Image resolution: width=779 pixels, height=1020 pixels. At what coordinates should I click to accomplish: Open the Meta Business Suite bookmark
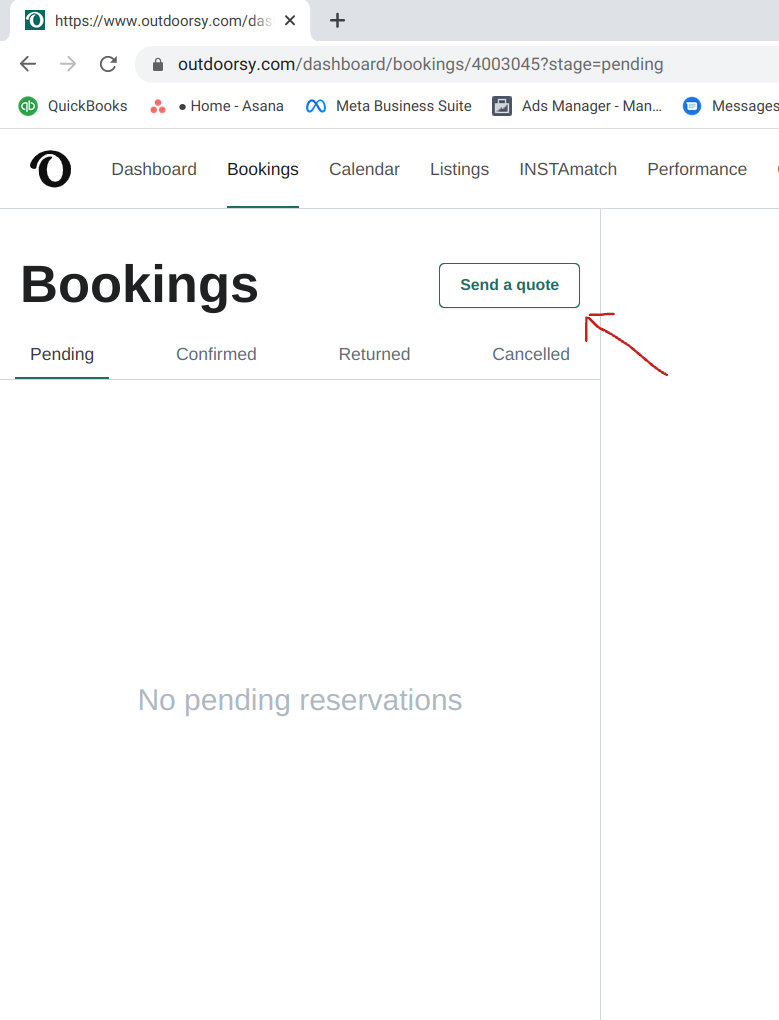(389, 106)
